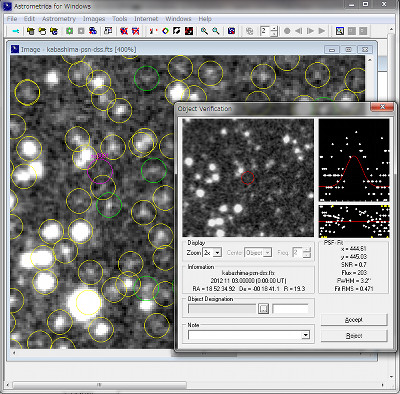Increase the toolbar number spinner value
The image size is (400, 394).
coord(274,29)
